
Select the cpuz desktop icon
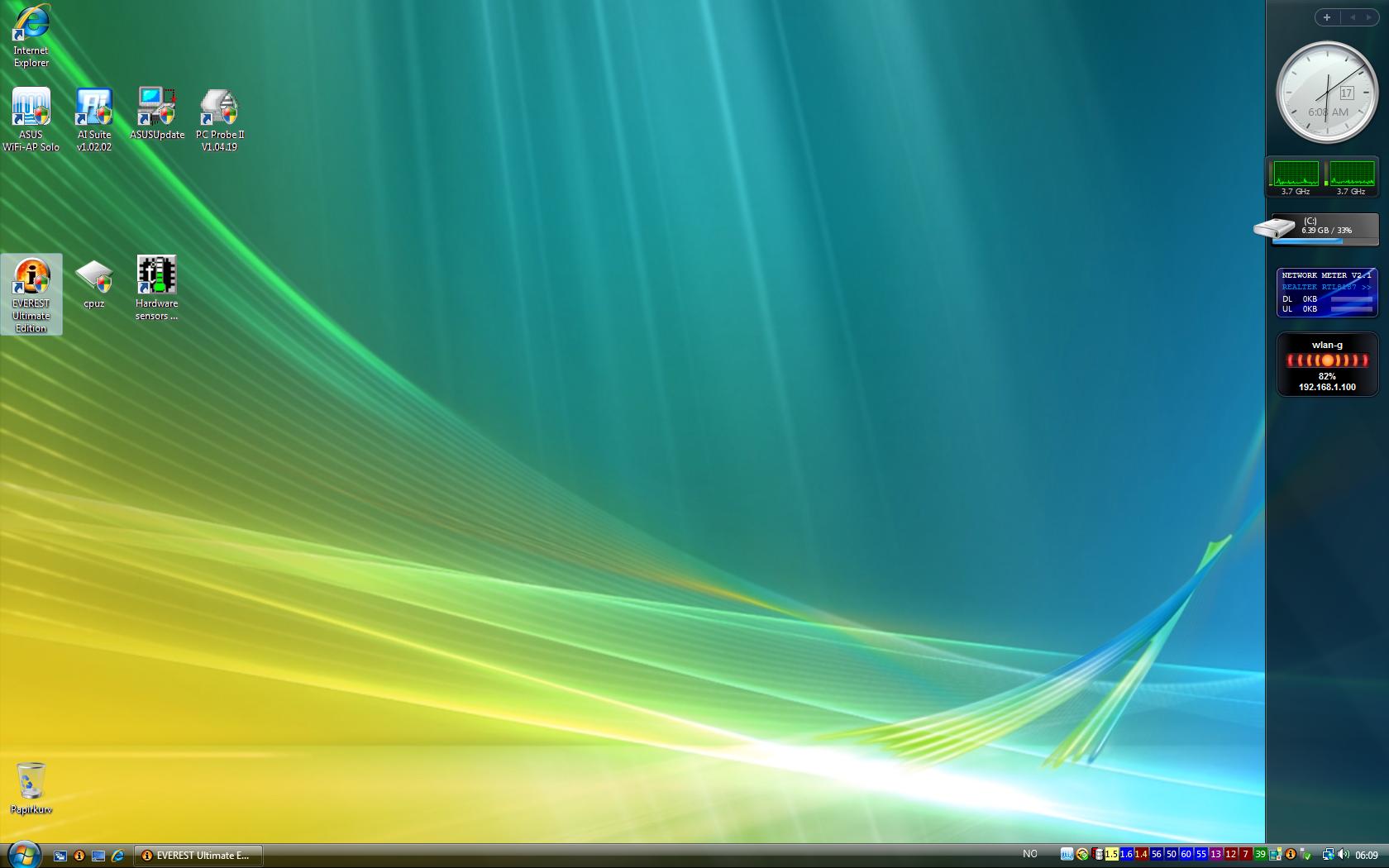tap(93, 284)
